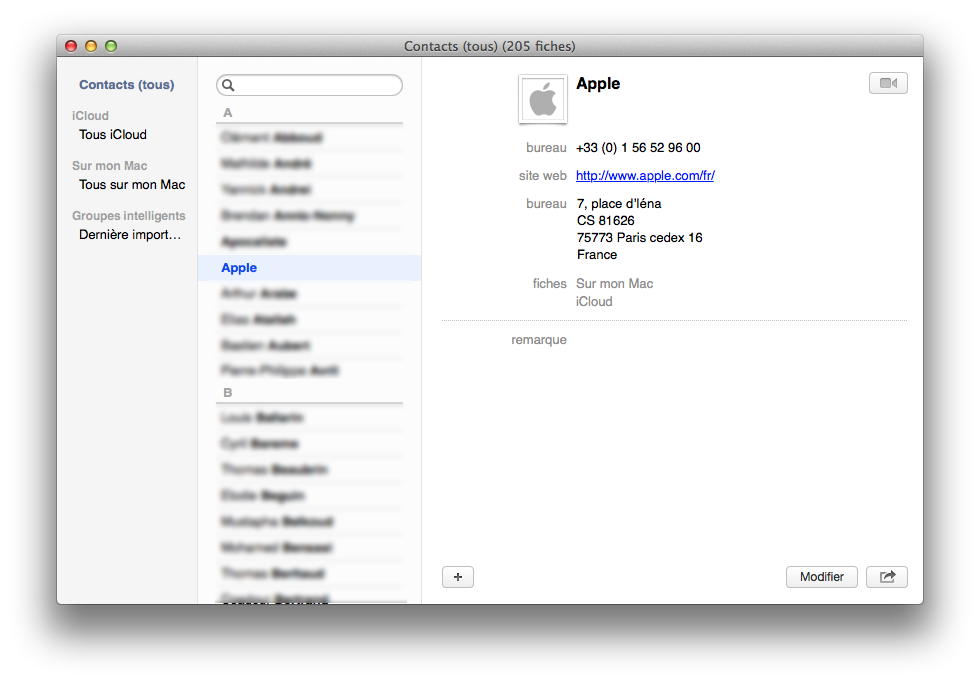Screen dimensions: 980x683
Task: Start a FaceTime video call with Apple
Action: tap(888, 83)
